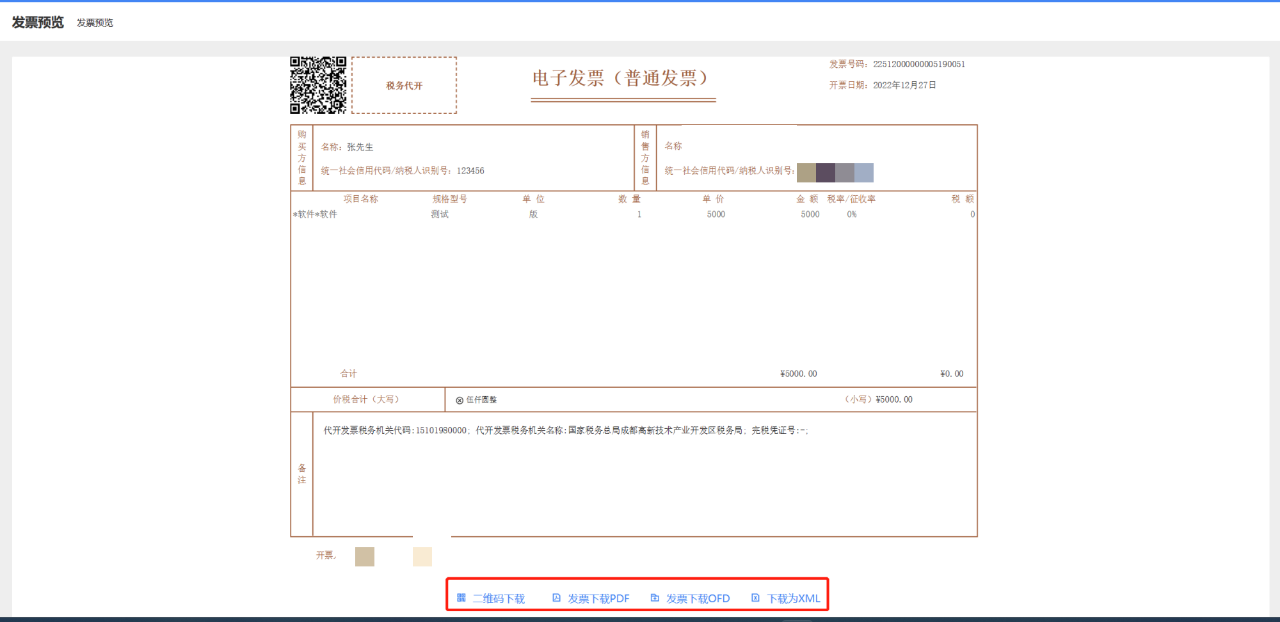Click the 价税合计（大写） label
Image resolution: width=1280 pixels, height=622 pixels.
click(x=366, y=399)
